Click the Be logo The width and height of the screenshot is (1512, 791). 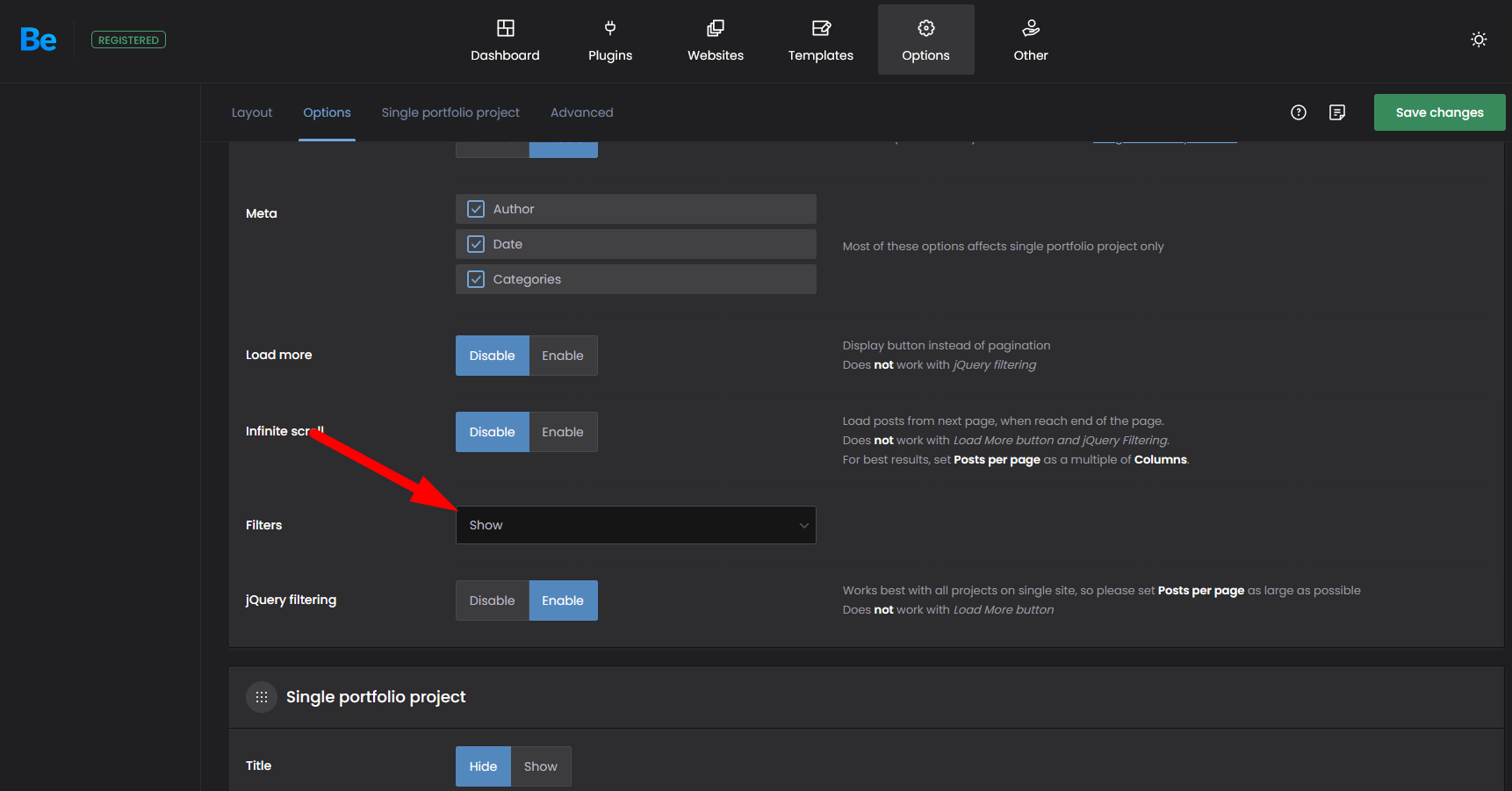tap(39, 40)
